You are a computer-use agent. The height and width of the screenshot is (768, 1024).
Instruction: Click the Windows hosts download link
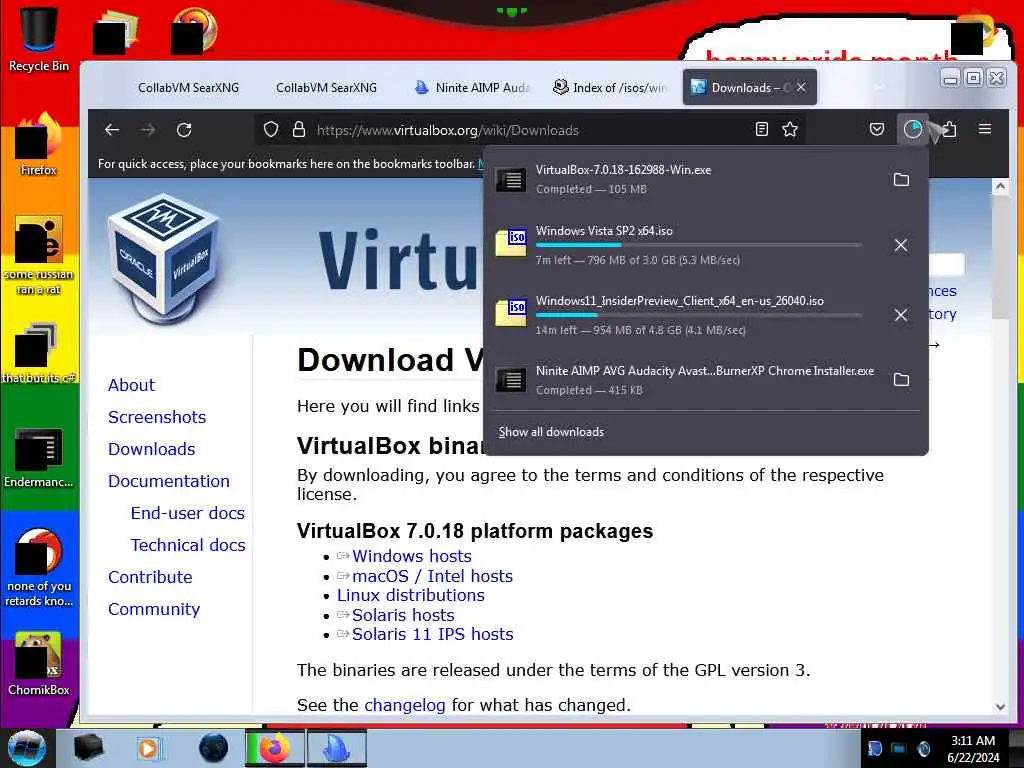pos(411,556)
